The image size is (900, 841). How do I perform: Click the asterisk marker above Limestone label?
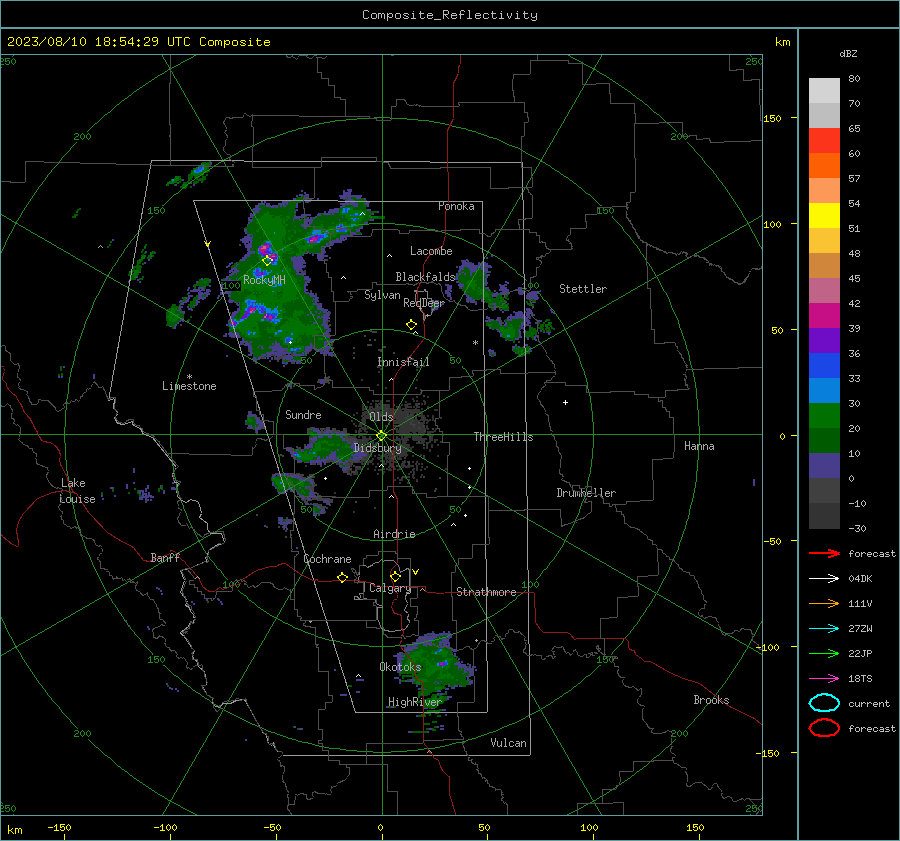click(x=189, y=377)
